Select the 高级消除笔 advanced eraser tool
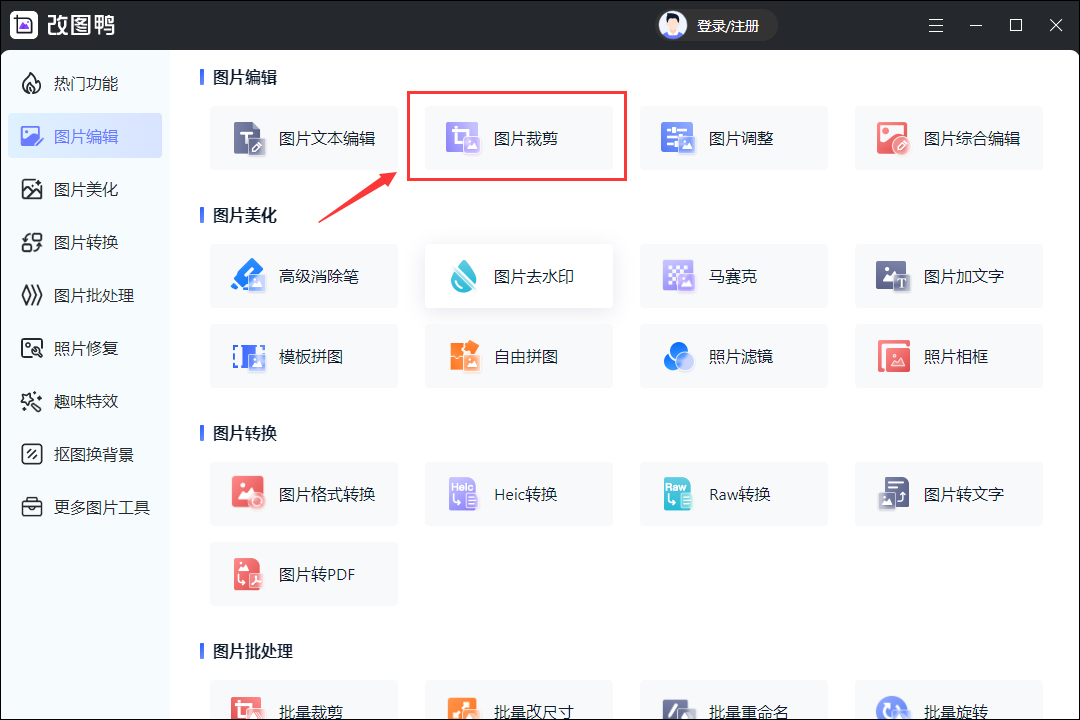The width and height of the screenshot is (1080, 720). click(x=303, y=276)
